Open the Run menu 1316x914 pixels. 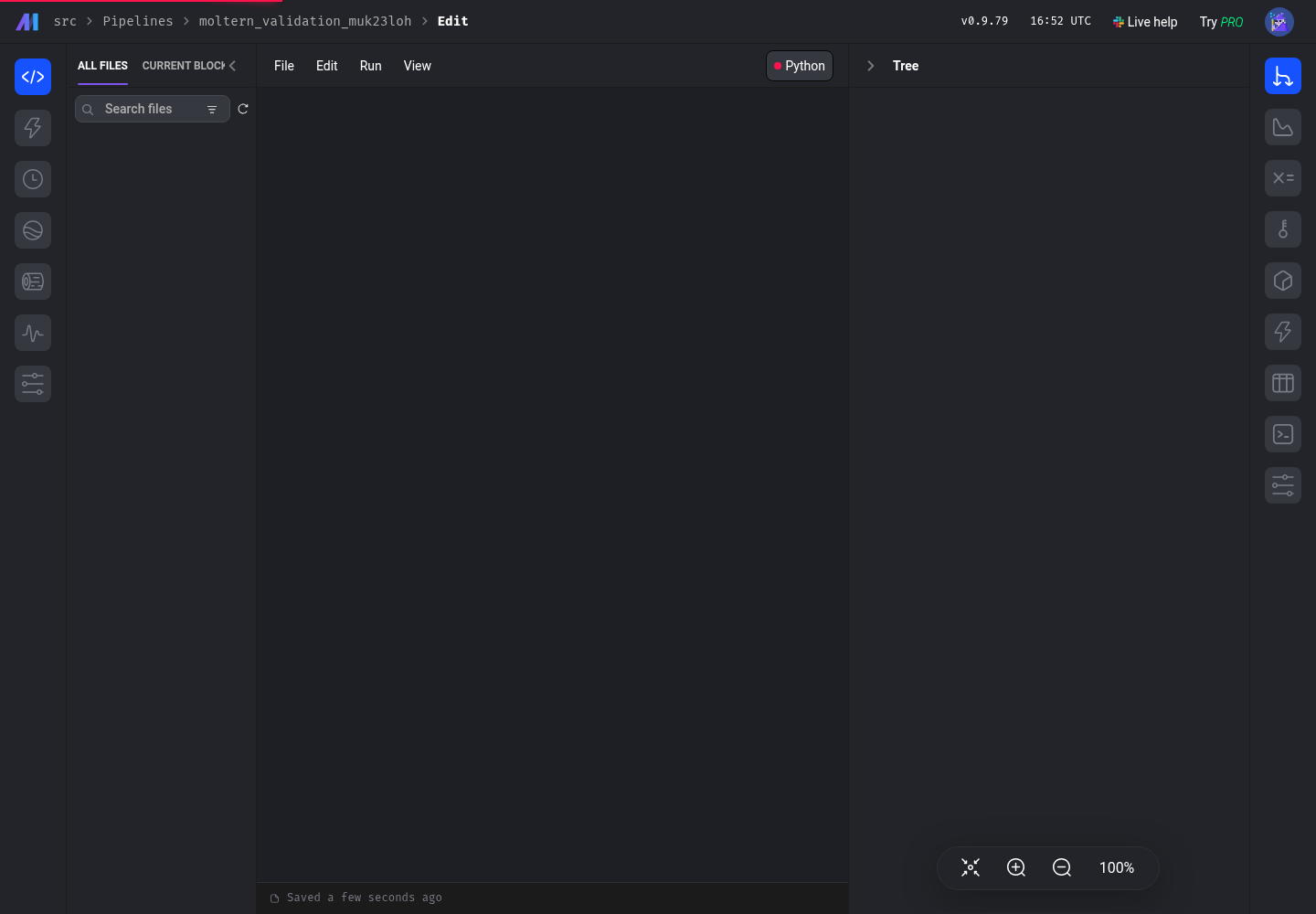(x=371, y=66)
